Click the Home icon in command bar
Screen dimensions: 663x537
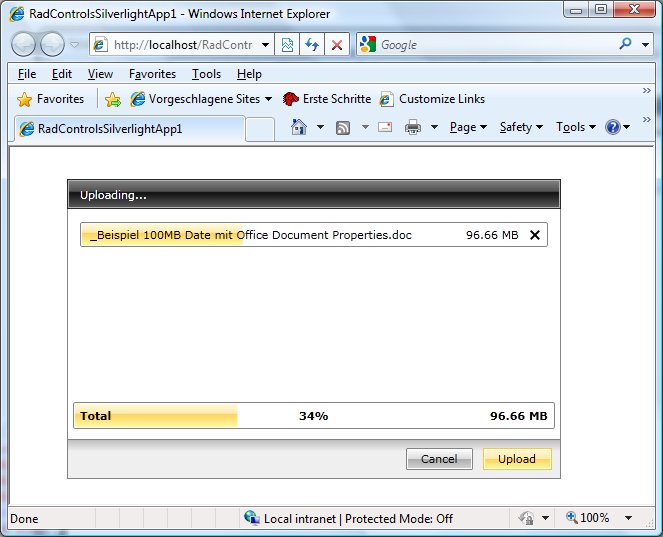pyautogui.click(x=299, y=127)
